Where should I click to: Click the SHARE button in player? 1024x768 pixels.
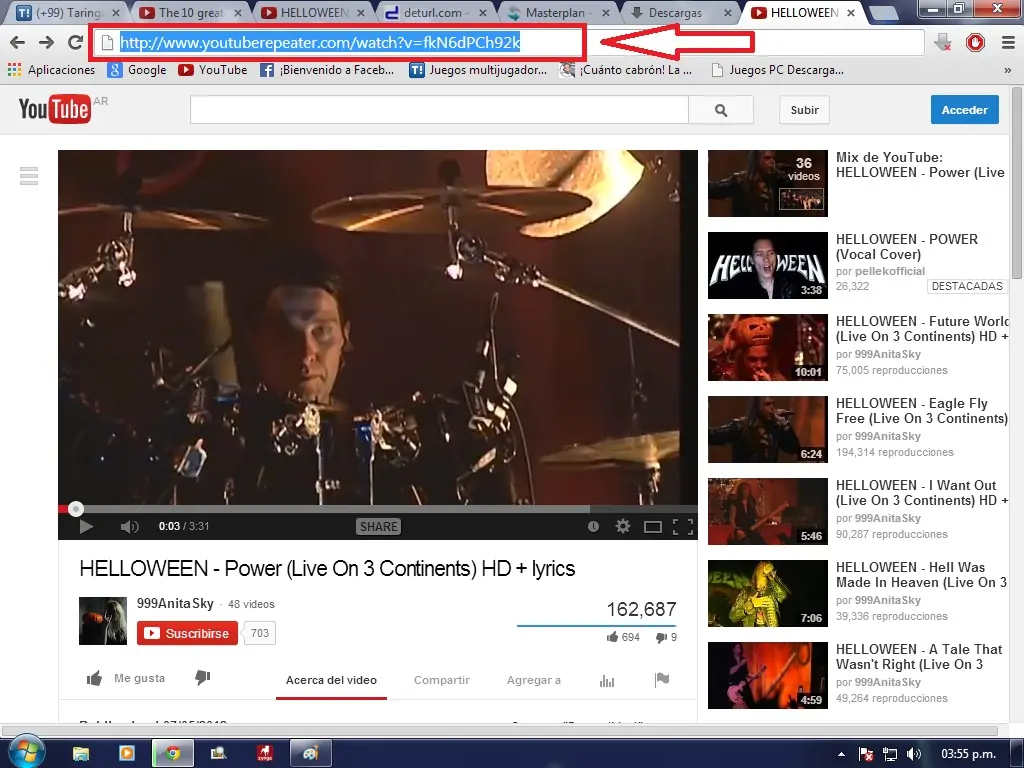coord(378,526)
